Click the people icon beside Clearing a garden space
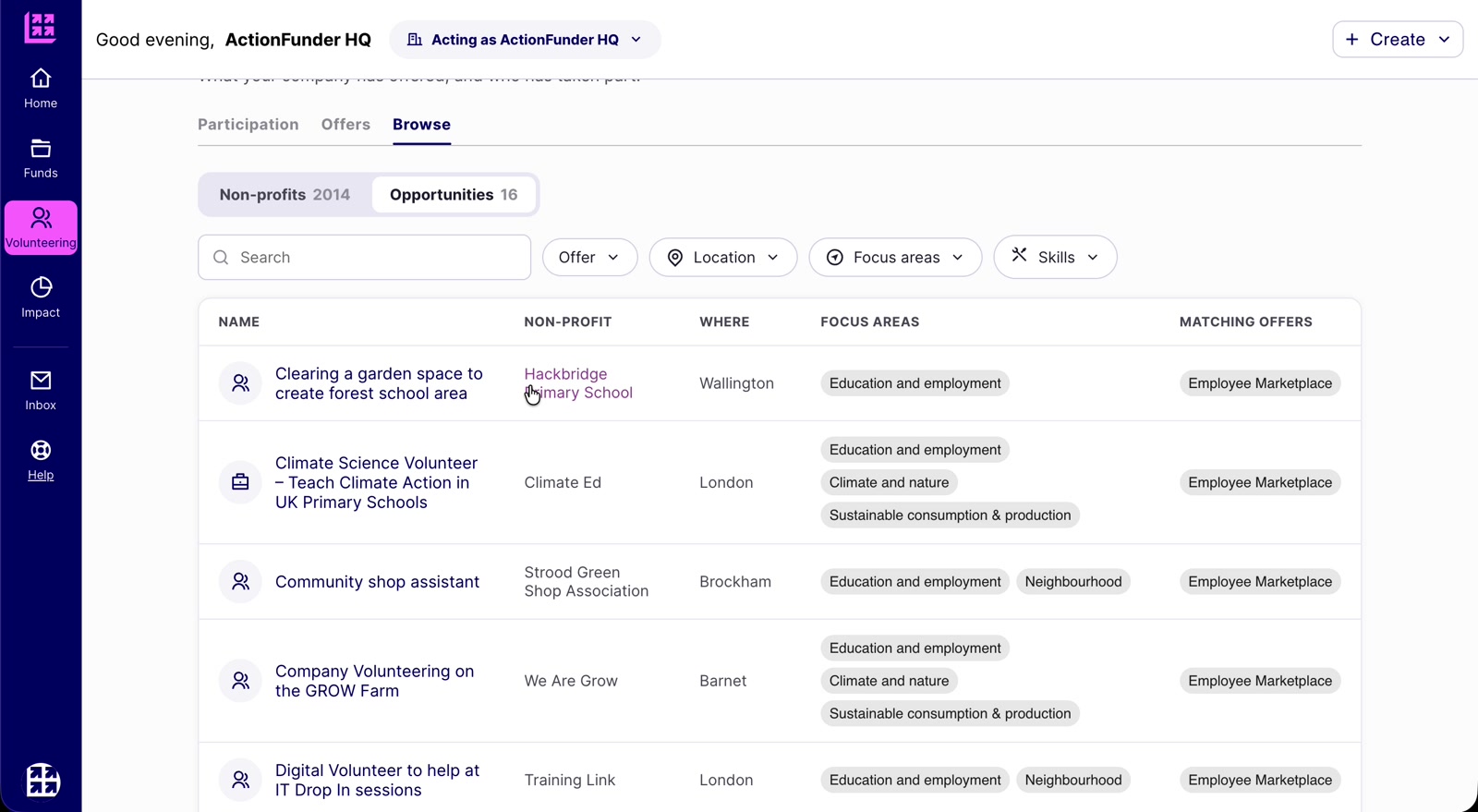The height and width of the screenshot is (812, 1478). 240,383
